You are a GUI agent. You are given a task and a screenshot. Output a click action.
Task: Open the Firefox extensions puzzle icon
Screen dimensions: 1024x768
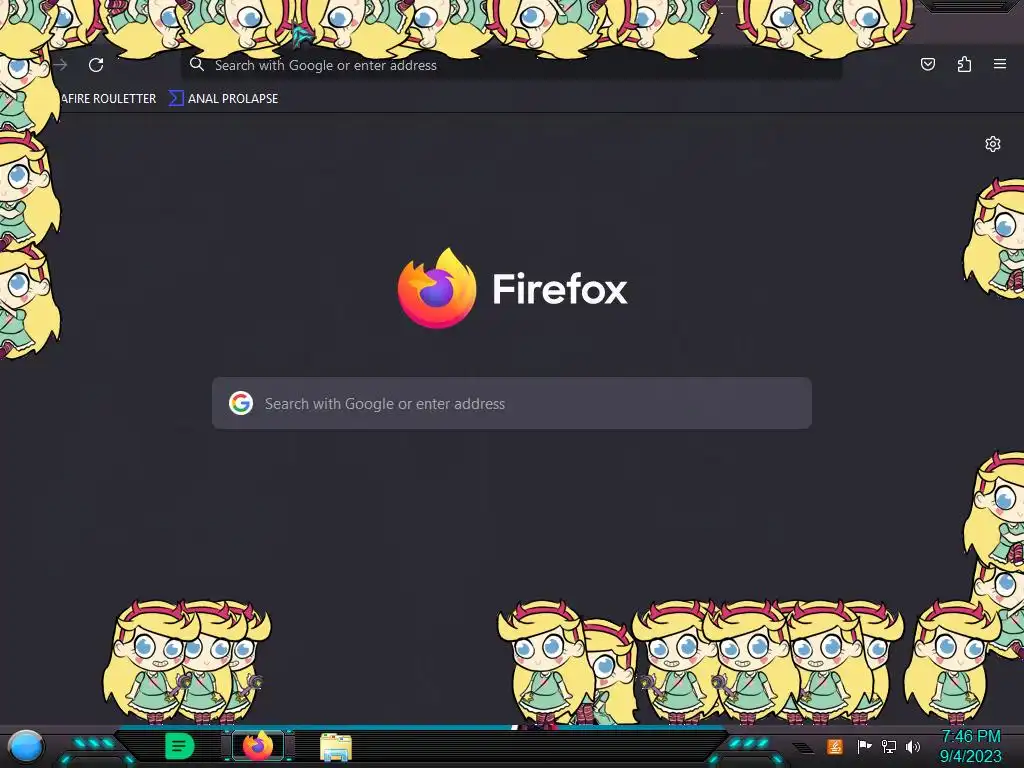(x=964, y=64)
